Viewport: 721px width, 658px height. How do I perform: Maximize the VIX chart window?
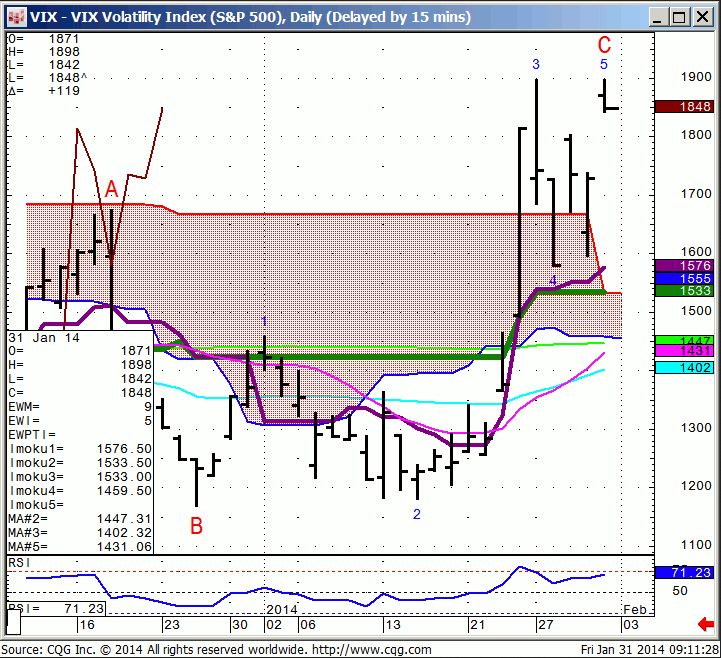[680, 17]
